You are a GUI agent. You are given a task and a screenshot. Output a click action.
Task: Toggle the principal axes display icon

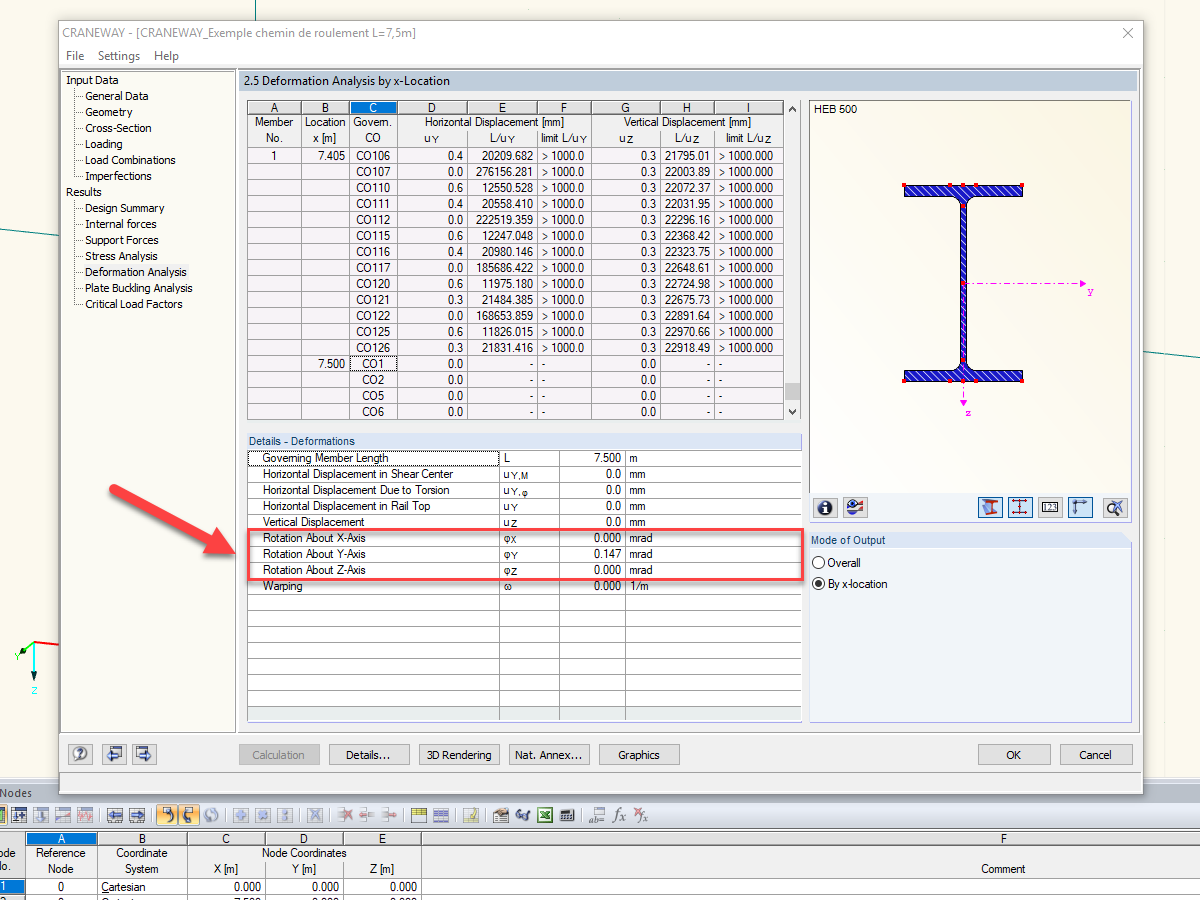[x=1080, y=507]
